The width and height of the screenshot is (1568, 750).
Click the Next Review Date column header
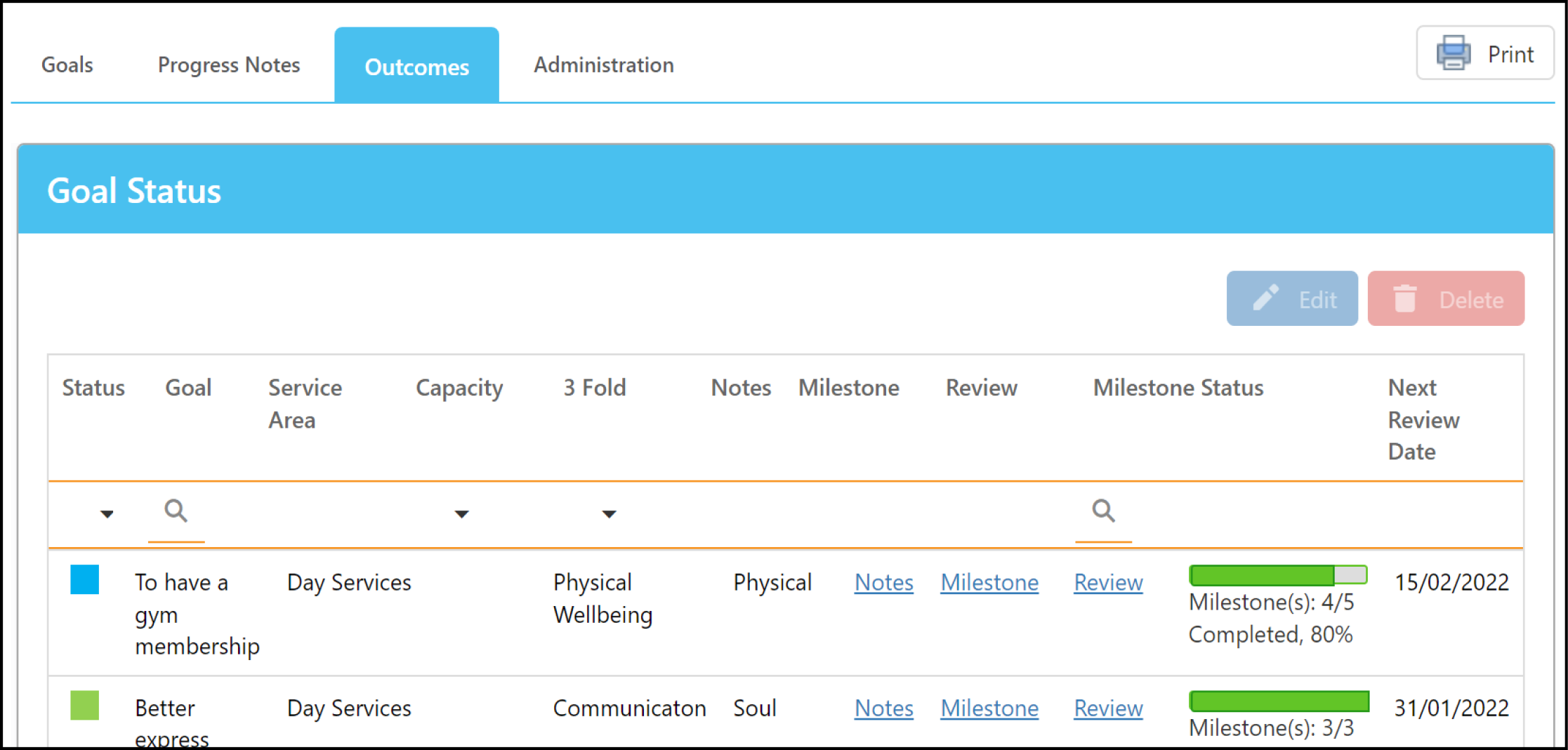pyautogui.click(x=1423, y=419)
